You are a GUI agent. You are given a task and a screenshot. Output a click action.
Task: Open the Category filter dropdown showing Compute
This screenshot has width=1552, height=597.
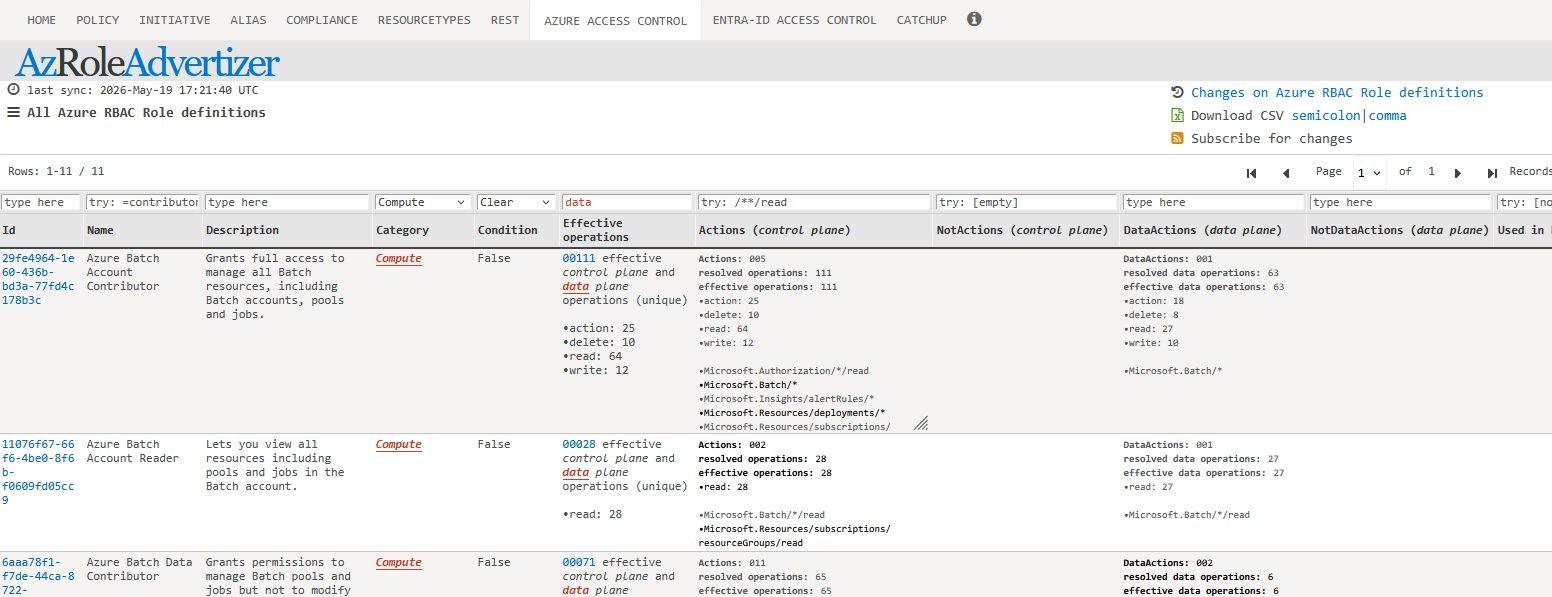click(422, 202)
